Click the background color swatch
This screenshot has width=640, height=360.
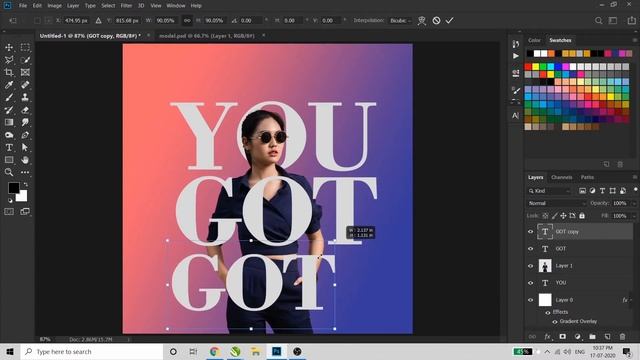click(x=23, y=198)
